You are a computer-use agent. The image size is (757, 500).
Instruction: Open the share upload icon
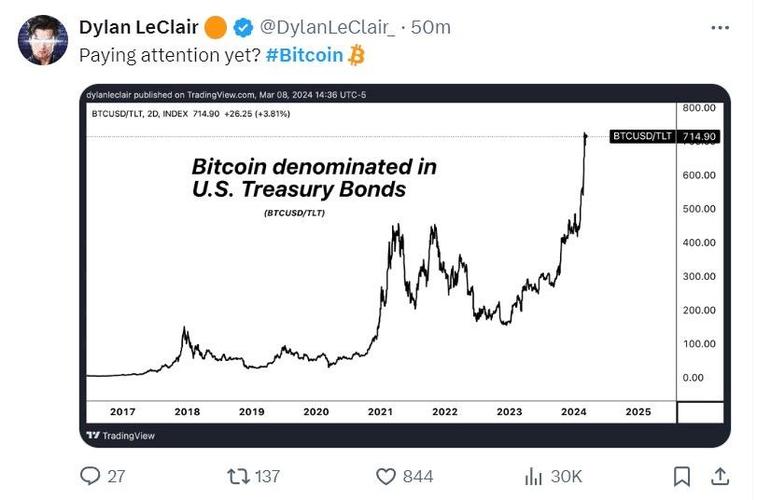pyautogui.click(x=720, y=476)
